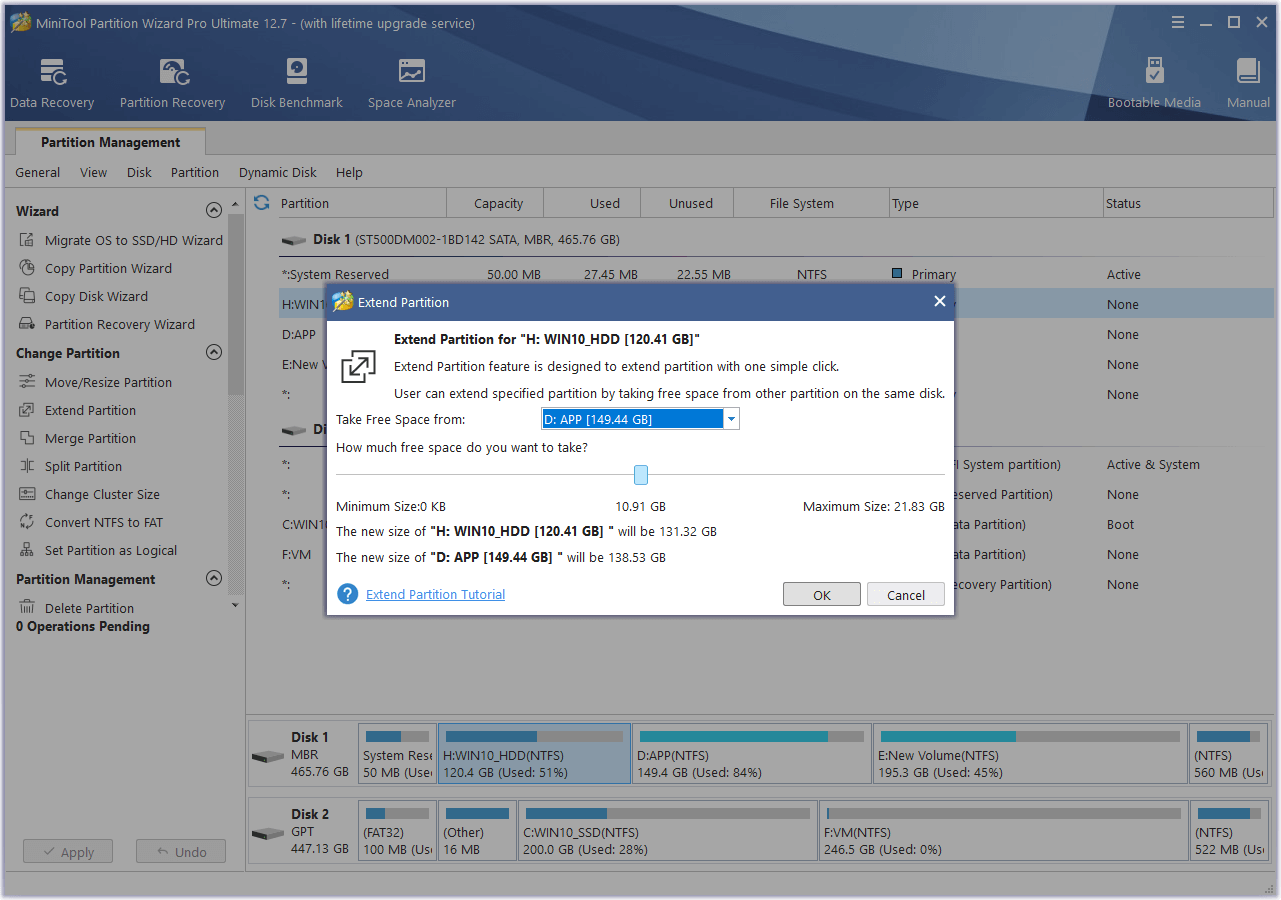Click the Set Partition as Logical icon
This screenshot has height=900, width=1281.
[x=27, y=550]
